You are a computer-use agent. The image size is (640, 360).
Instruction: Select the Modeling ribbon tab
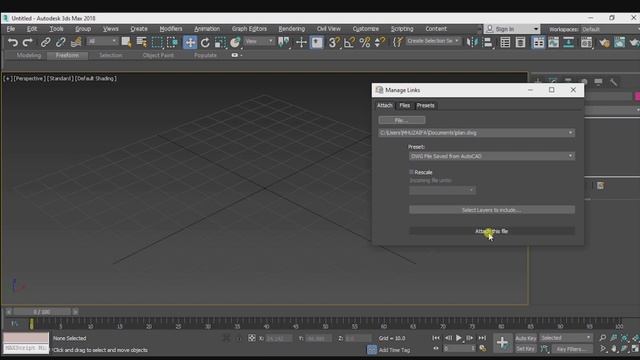[29, 55]
